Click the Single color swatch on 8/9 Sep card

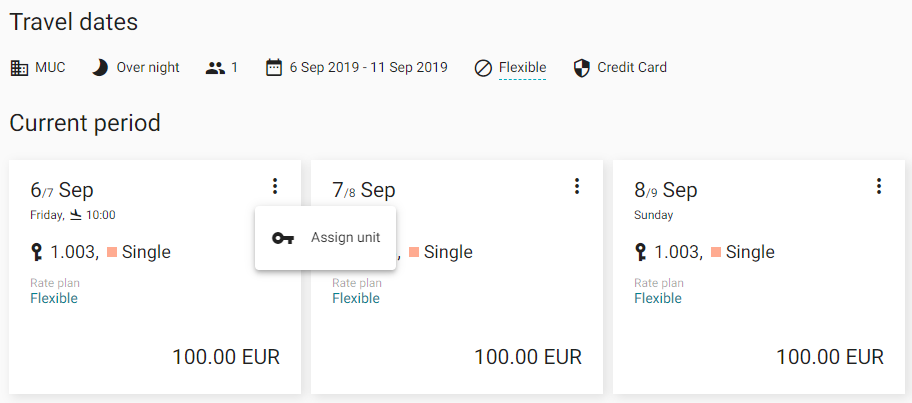(x=716, y=252)
